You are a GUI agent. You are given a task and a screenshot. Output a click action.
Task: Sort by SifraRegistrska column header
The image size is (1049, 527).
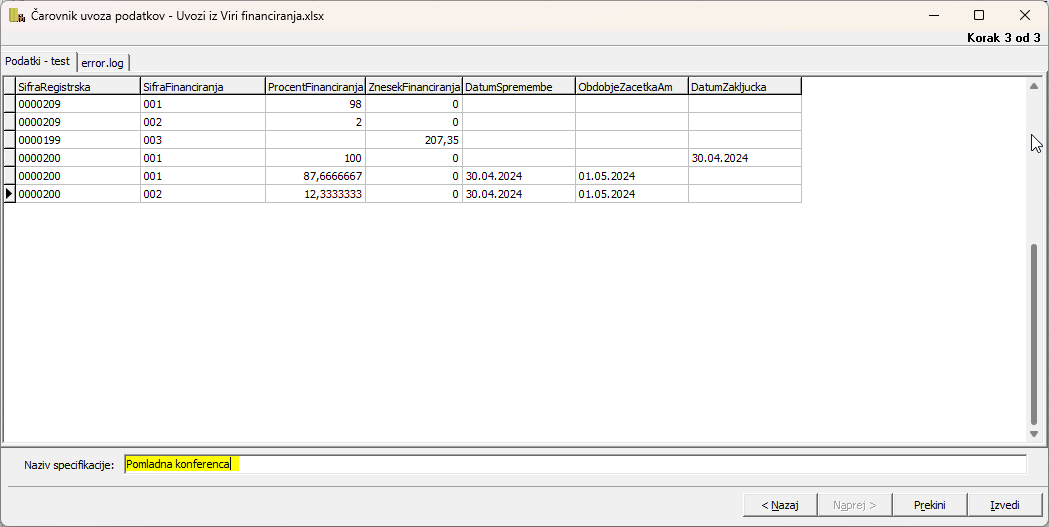point(78,86)
